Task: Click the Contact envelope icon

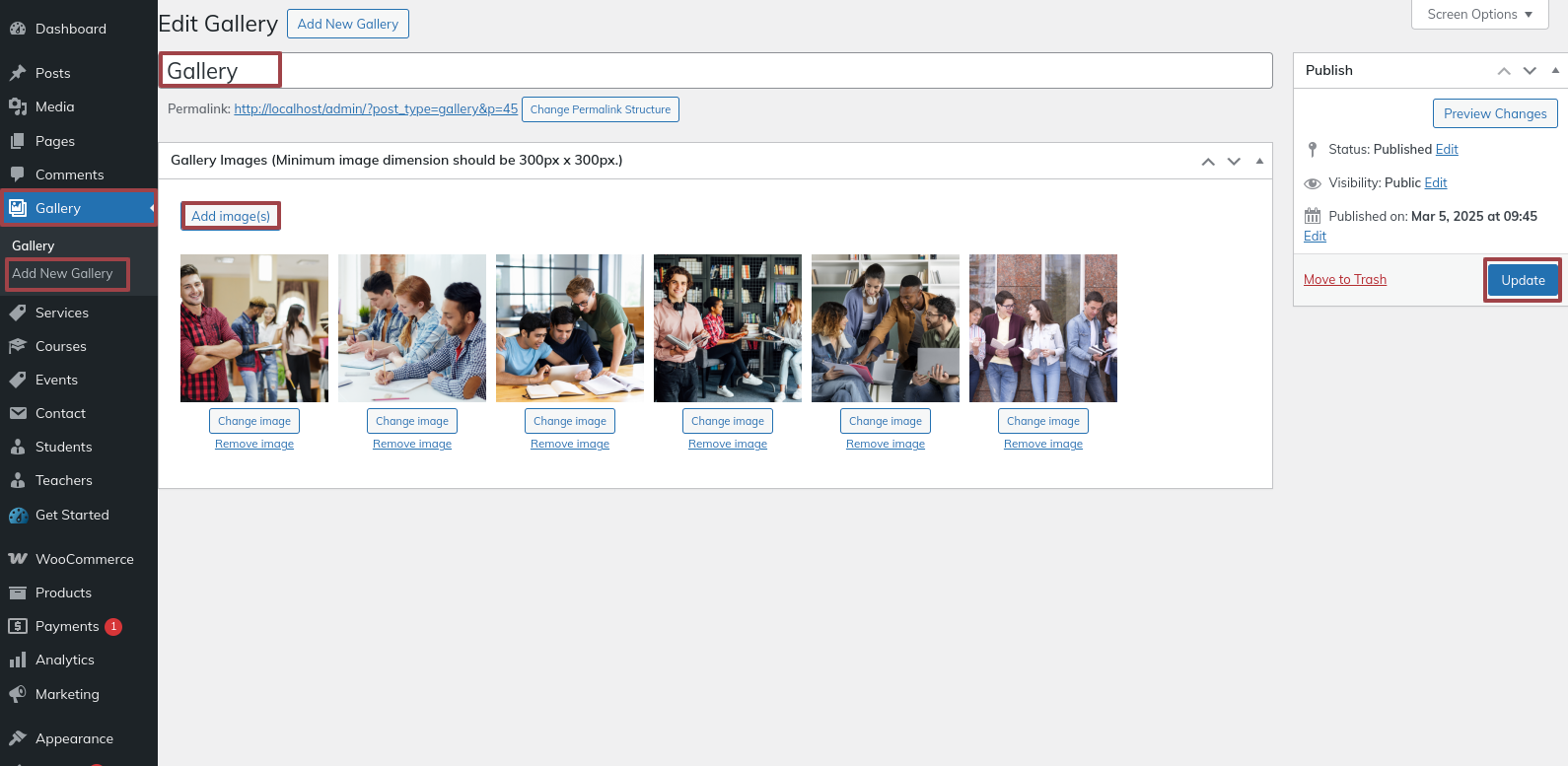Action: 18,413
